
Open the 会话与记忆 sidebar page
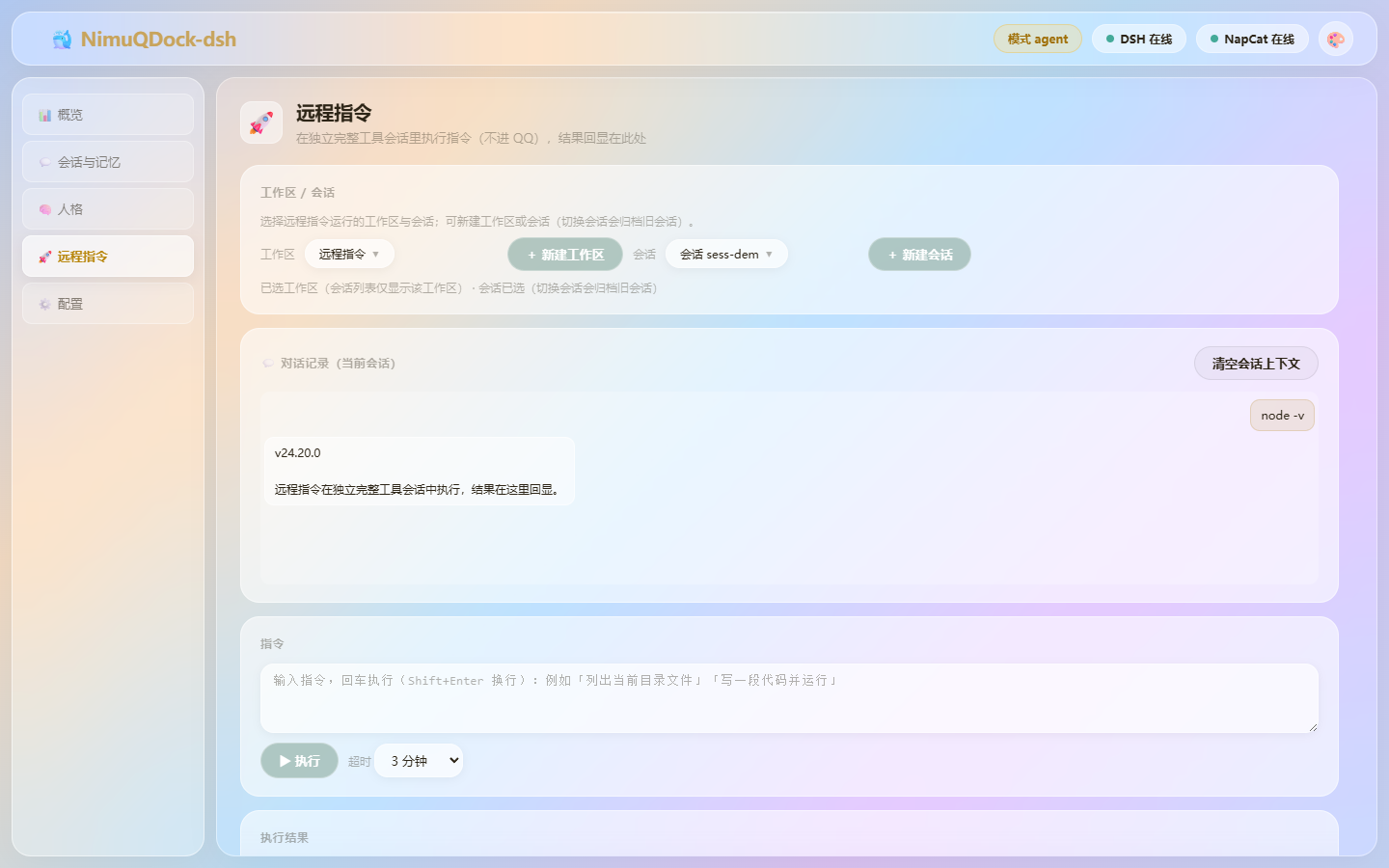click(108, 162)
